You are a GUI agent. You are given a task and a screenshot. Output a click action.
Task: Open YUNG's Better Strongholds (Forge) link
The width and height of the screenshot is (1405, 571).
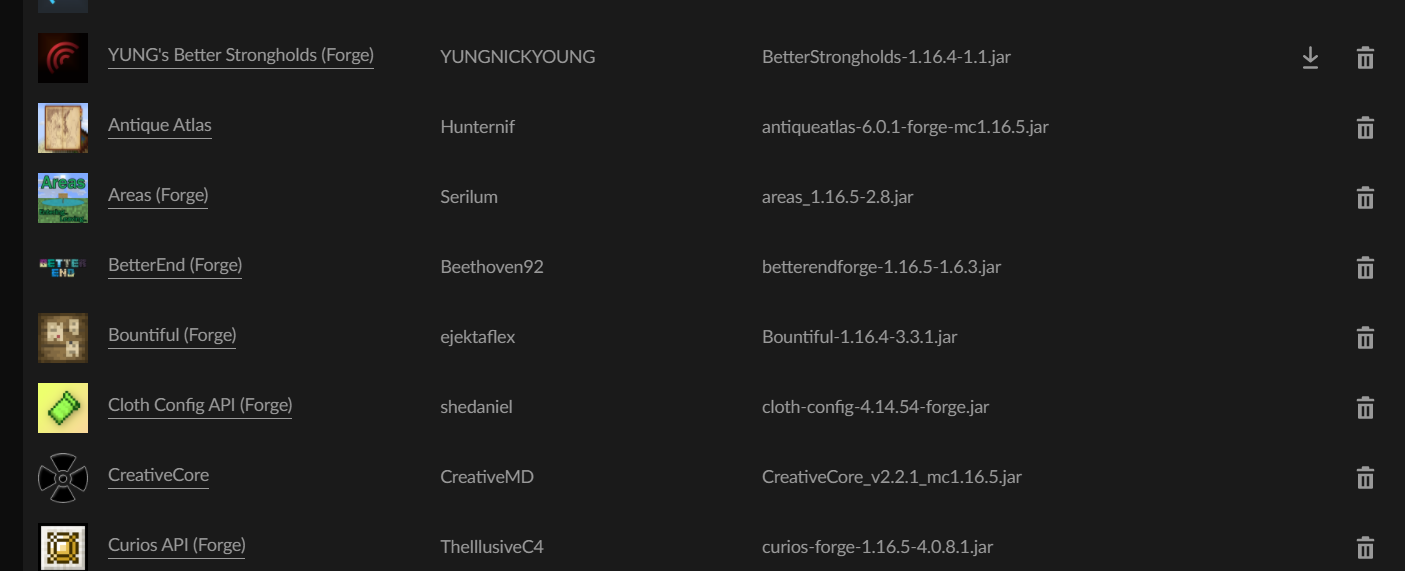(x=241, y=55)
